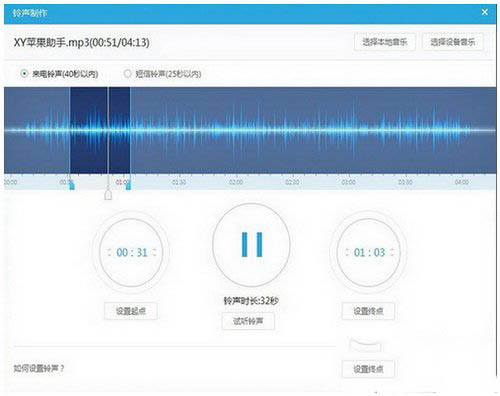
Task: Click the 选择设备音乐 button
Action: tap(453, 42)
